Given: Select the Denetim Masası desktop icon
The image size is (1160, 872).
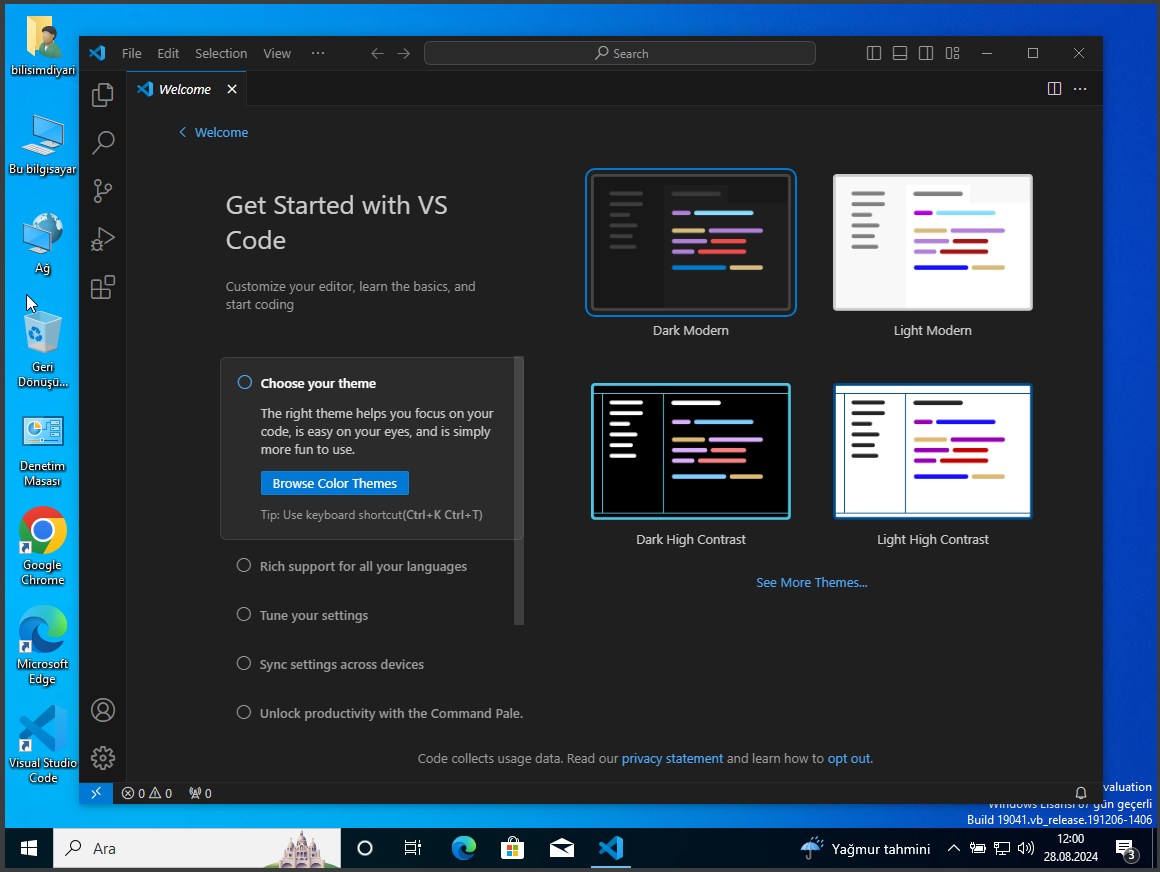Looking at the screenshot, I should [42, 450].
